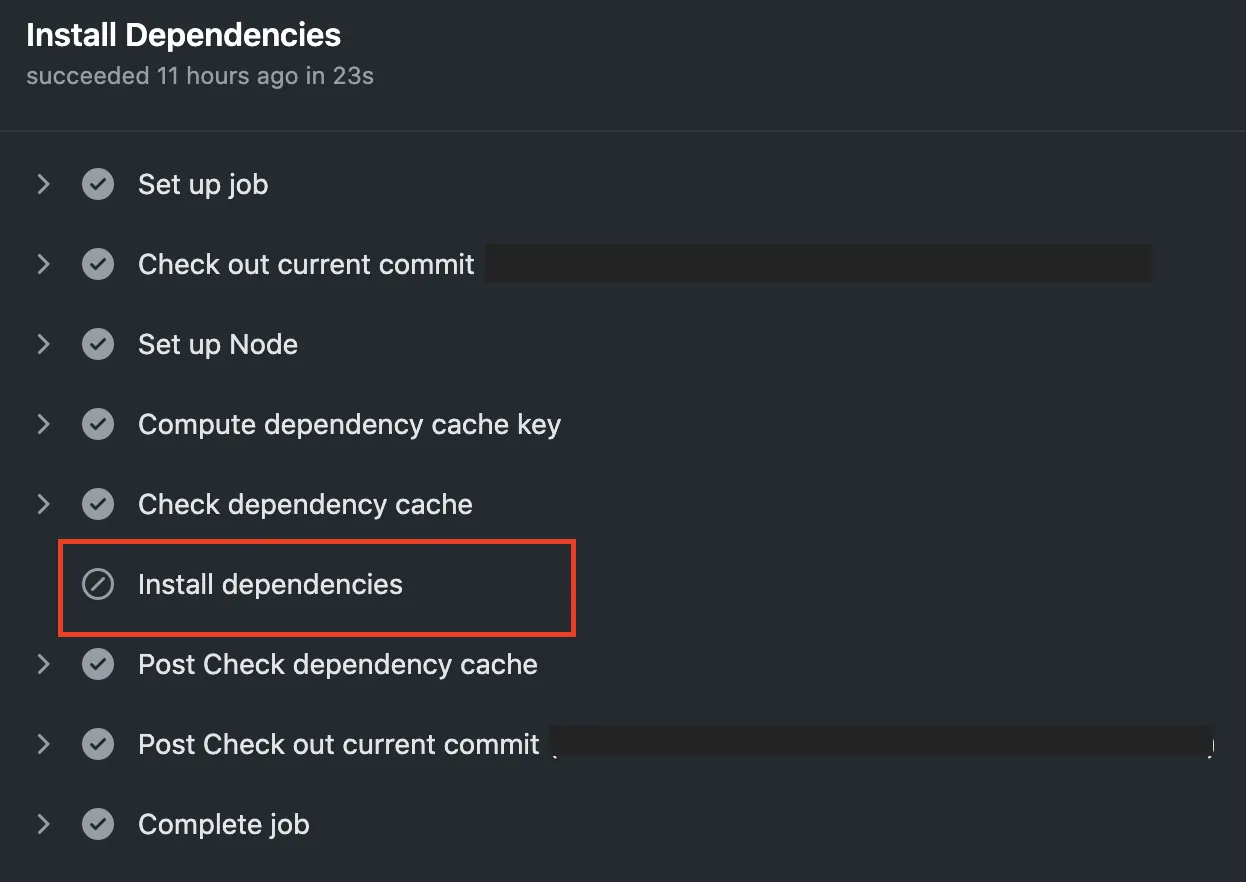
Task: Open the Post Check out current commit step label
Action: 338,745
